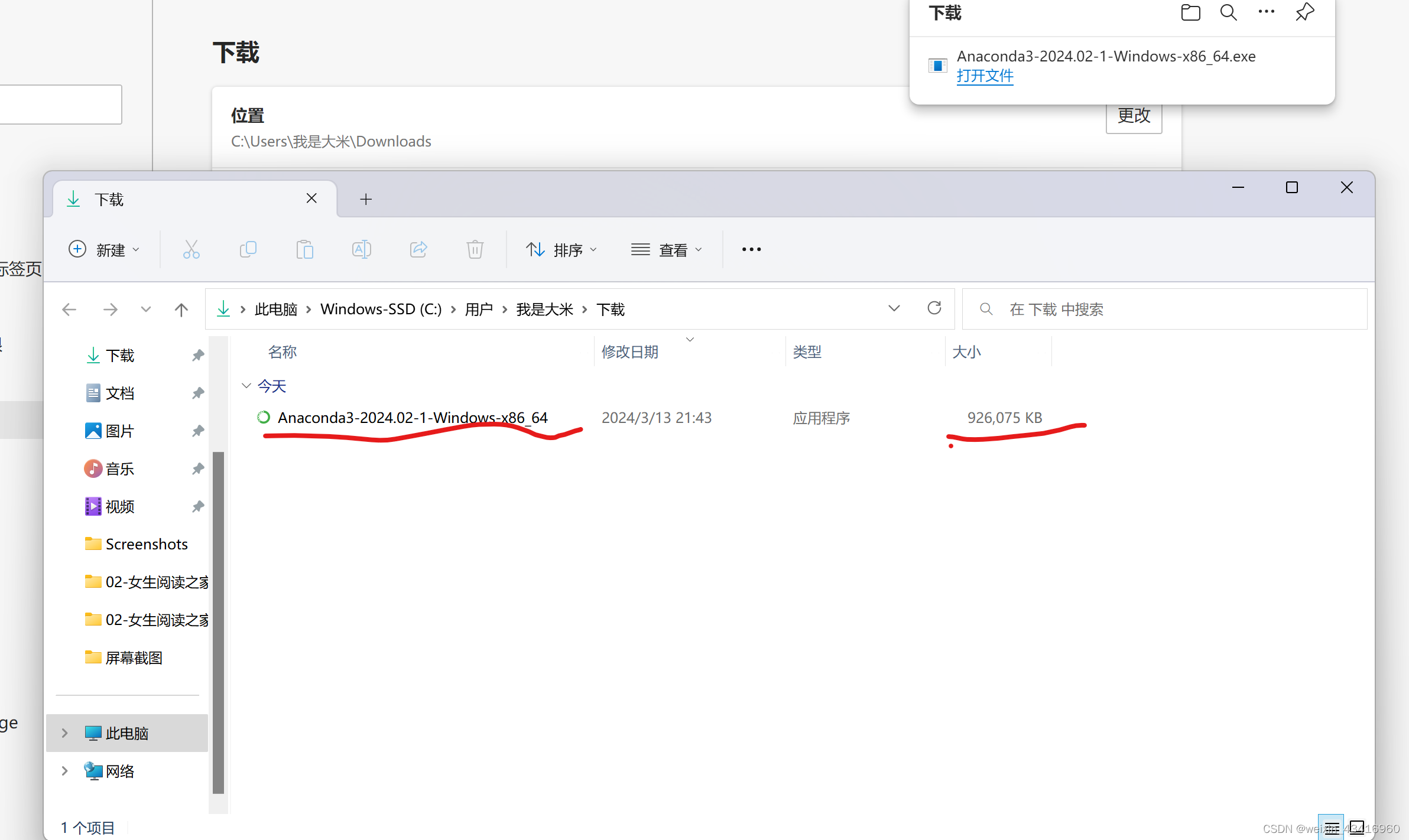This screenshot has height=840, width=1409.
Task: Open more options in browser downloads popup
Action: 1267,12
